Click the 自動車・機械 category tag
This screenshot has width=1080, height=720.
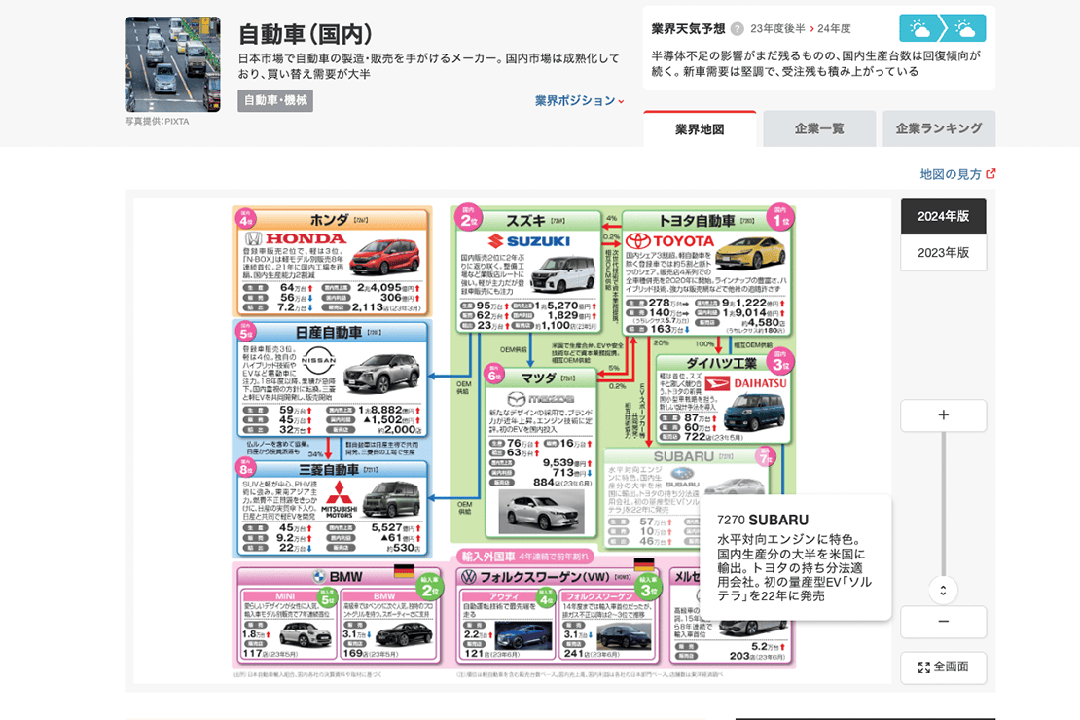(x=275, y=101)
